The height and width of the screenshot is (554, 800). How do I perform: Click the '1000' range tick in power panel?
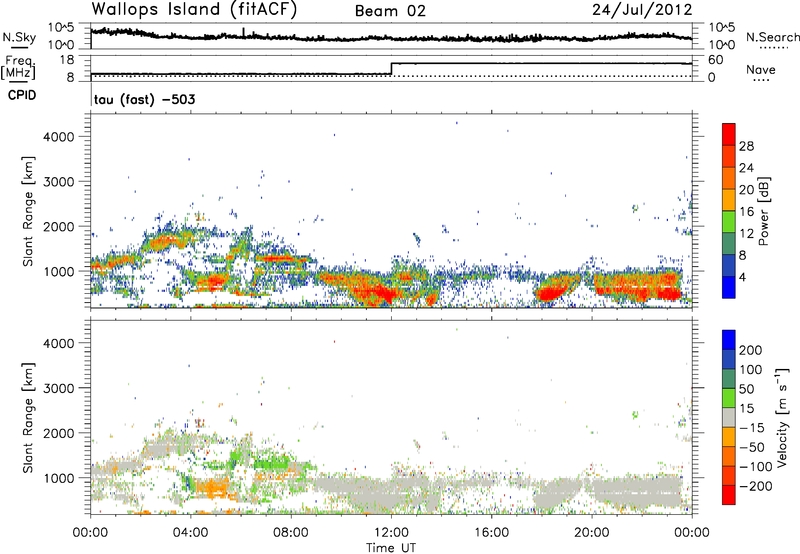click(x=59, y=271)
